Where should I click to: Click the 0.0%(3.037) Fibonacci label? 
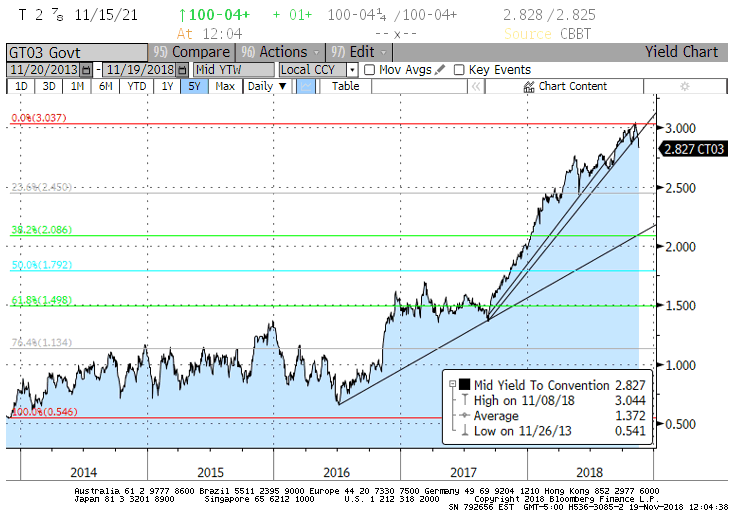tap(39, 118)
